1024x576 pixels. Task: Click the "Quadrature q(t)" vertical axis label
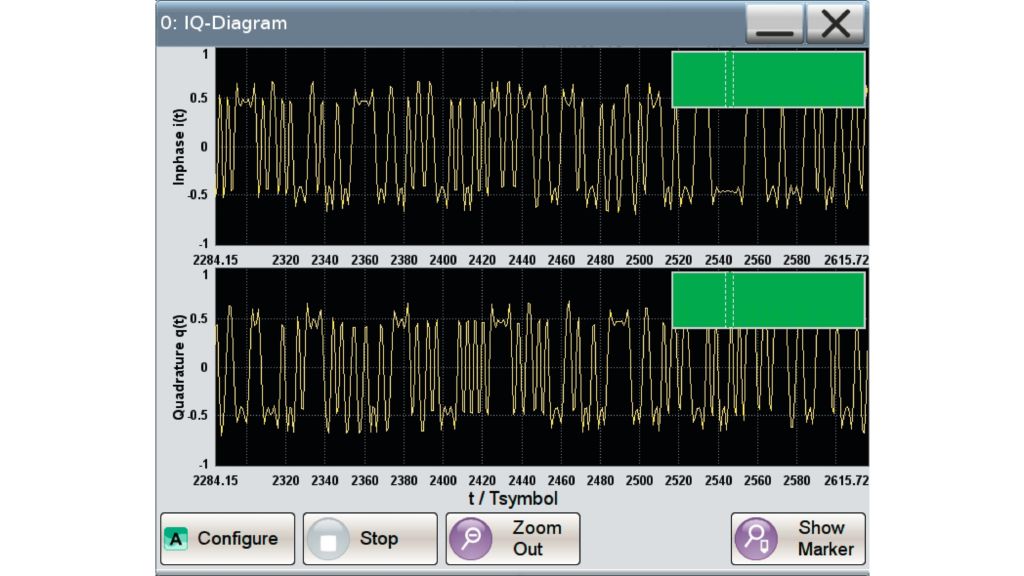tap(180, 367)
